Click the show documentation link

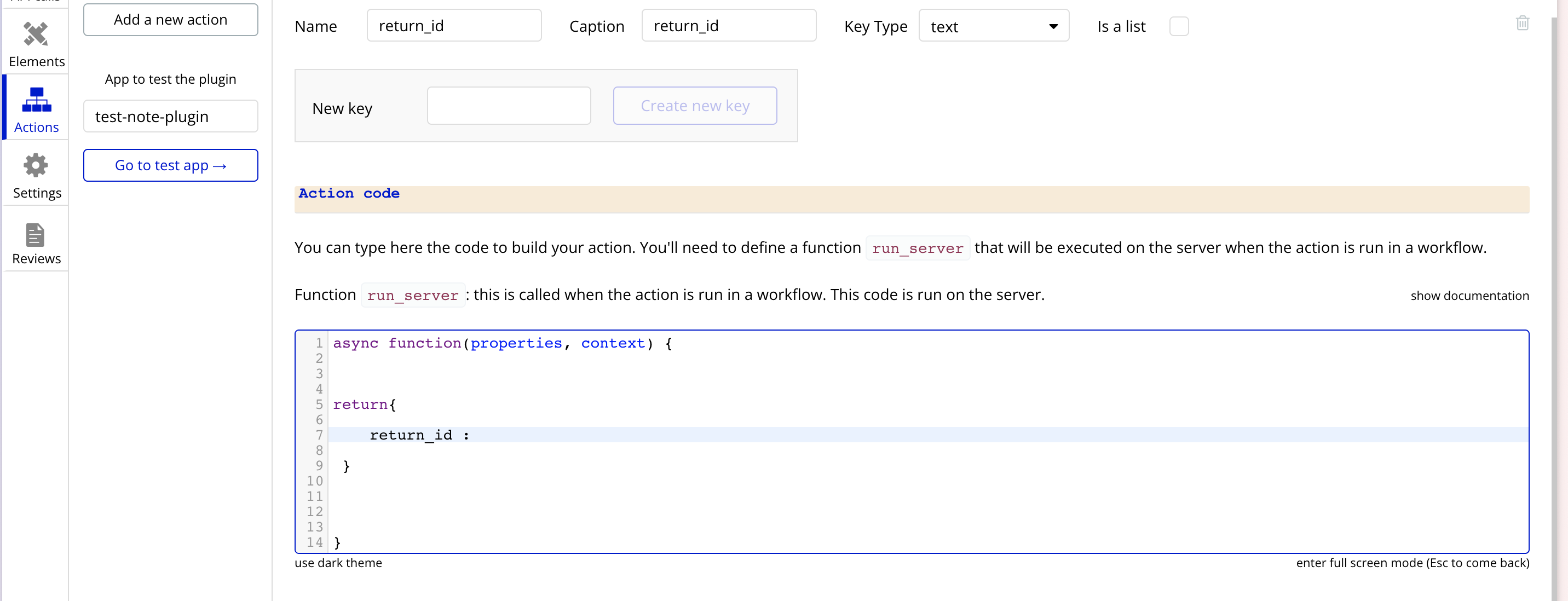1469,296
